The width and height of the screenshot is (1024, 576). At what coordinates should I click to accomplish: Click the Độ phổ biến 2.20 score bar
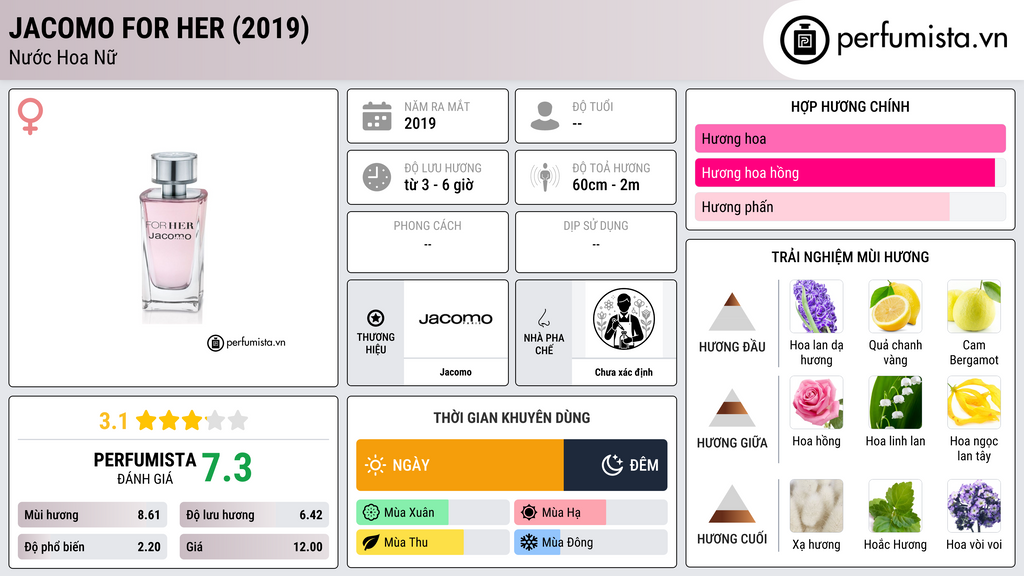pyautogui.click(x=92, y=547)
